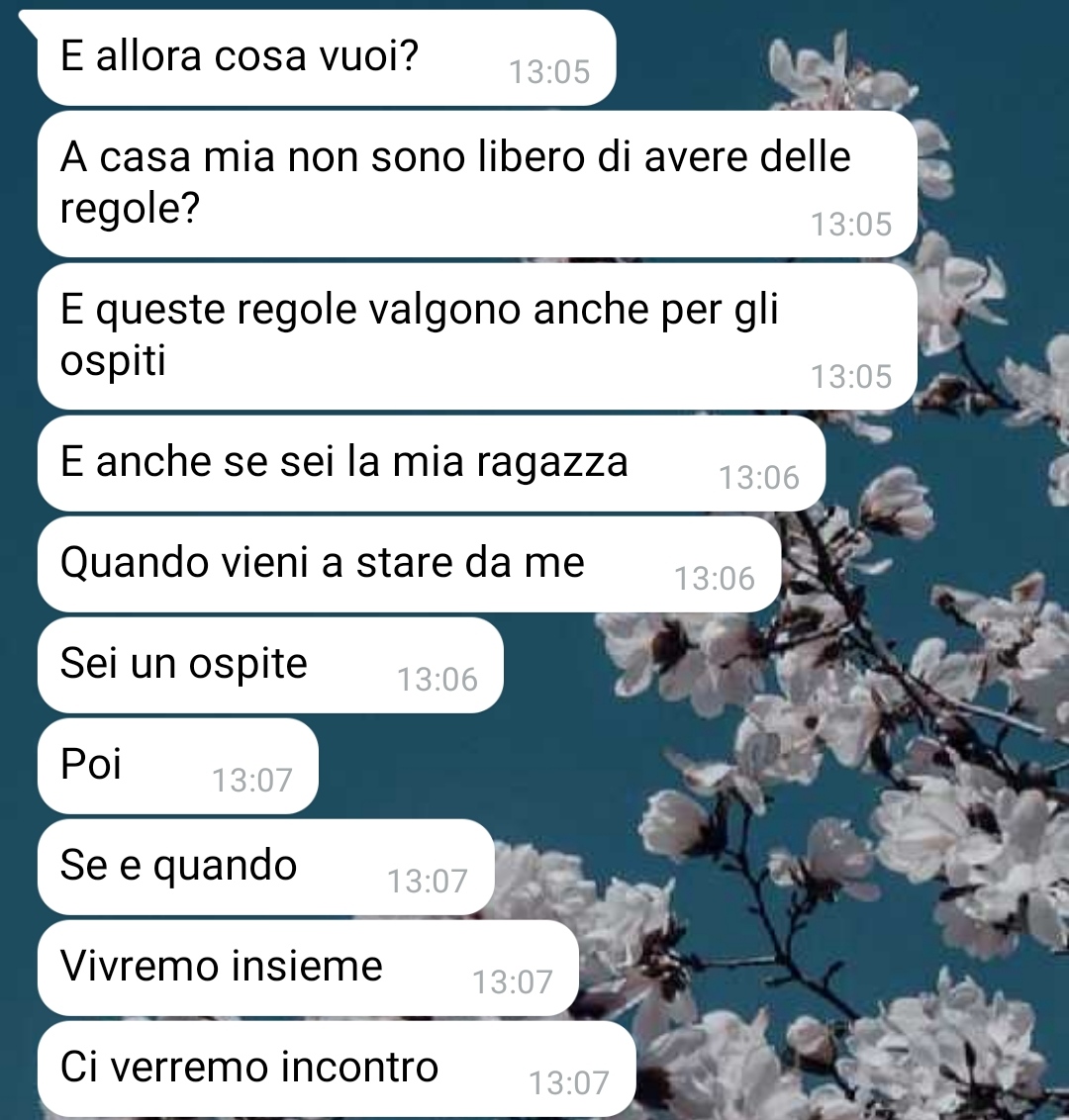Select the message 'Quando vieni a stare da me'
This screenshot has height=1120, width=1069.
click(x=409, y=564)
